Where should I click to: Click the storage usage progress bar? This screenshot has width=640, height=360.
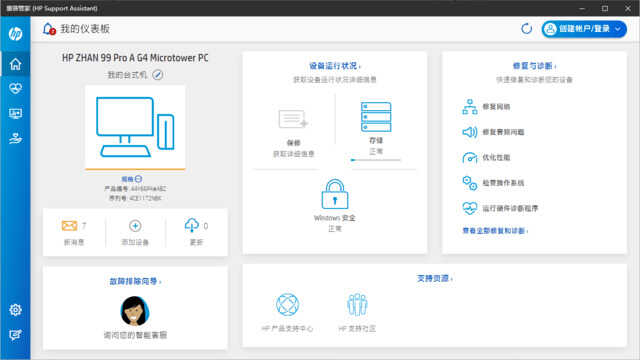376,160
